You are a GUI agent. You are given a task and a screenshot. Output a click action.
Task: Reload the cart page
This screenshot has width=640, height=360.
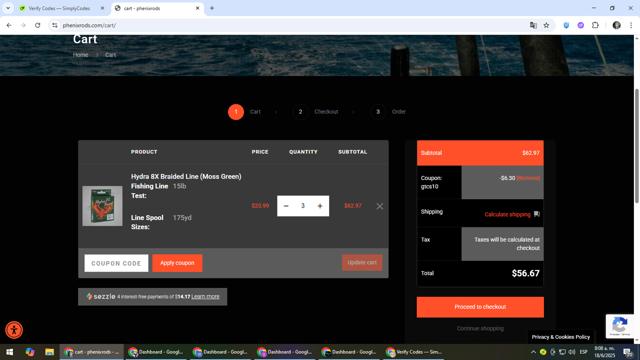click(38, 25)
